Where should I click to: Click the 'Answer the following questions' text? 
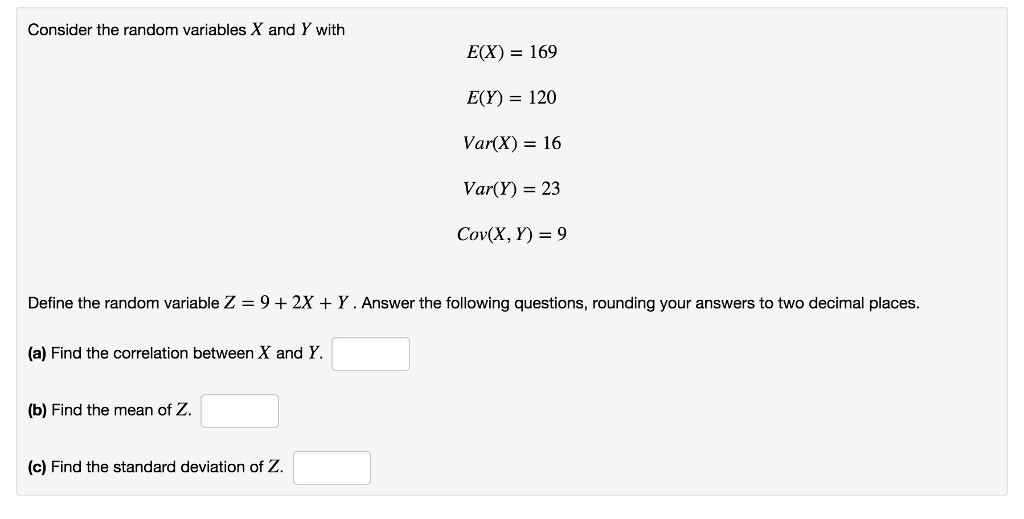click(473, 303)
